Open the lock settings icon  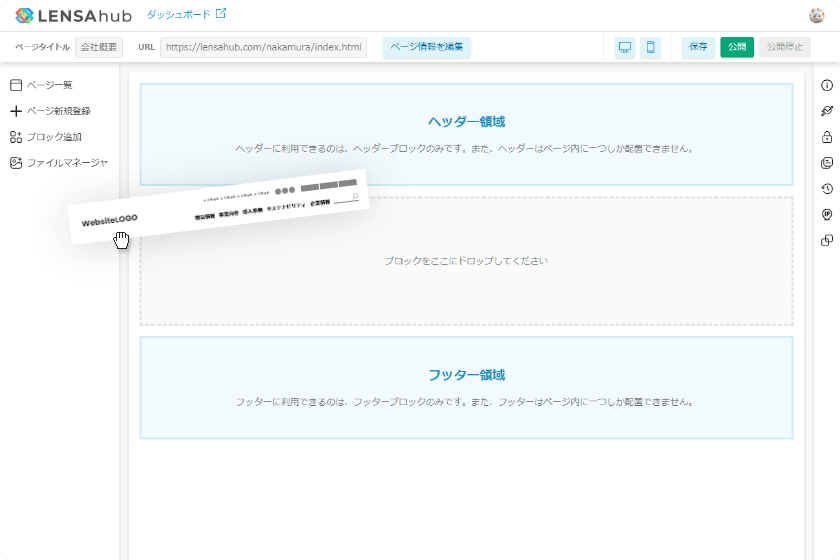826,137
